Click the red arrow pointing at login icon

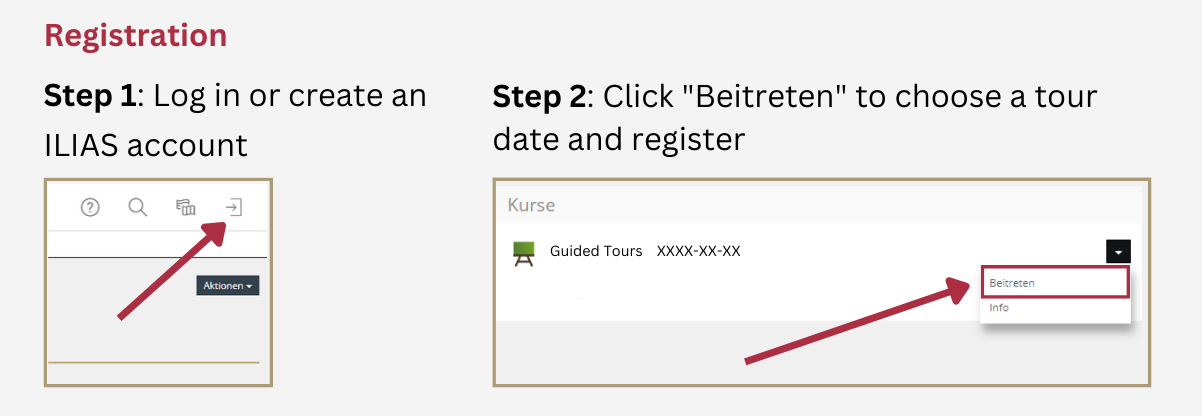tap(170, 270)
